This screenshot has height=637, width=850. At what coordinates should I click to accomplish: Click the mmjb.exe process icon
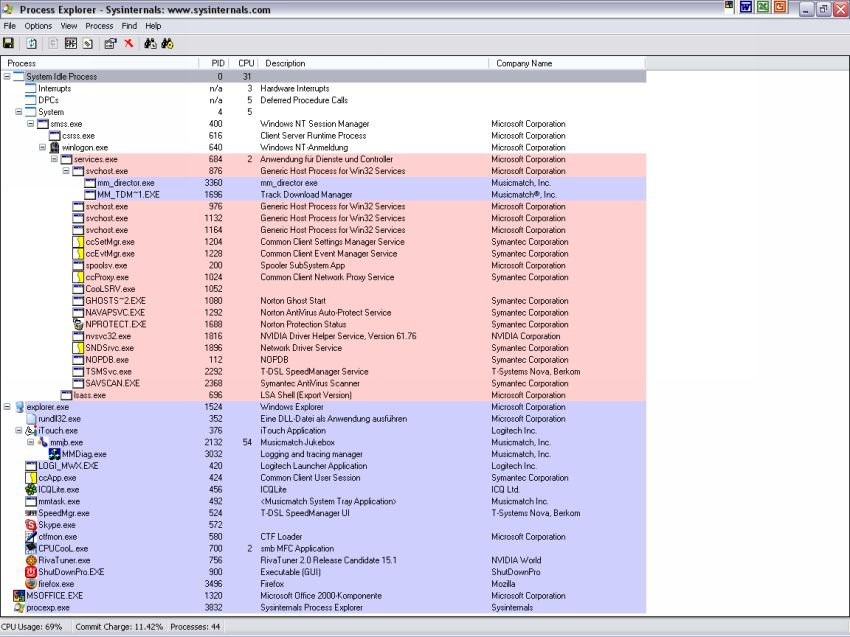[x=43, y=442]
